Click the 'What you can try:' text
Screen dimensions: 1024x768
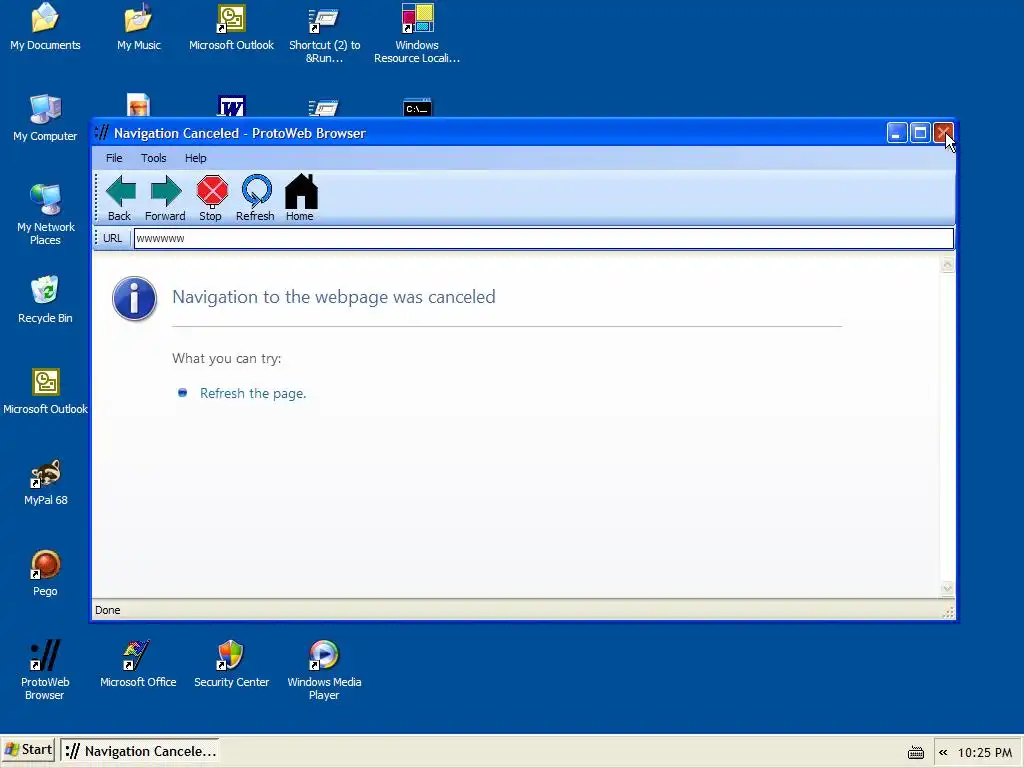[227, 359]
